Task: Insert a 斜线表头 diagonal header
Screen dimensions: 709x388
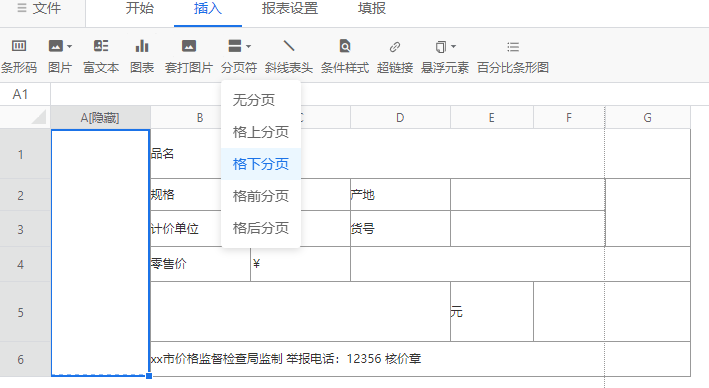Action: (288, 57)
